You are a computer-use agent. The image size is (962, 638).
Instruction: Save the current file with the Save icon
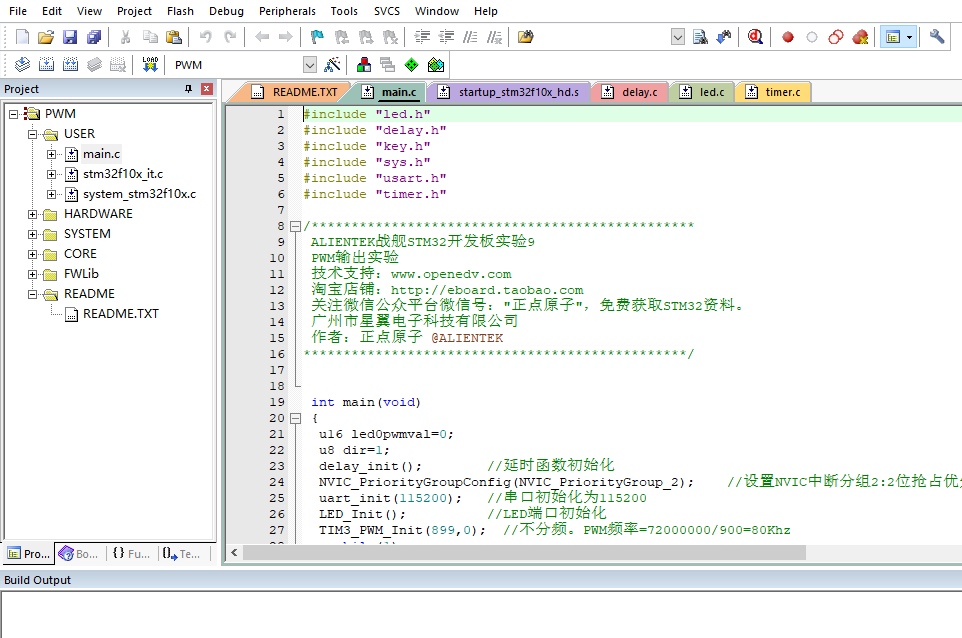(x=70, y=37)
